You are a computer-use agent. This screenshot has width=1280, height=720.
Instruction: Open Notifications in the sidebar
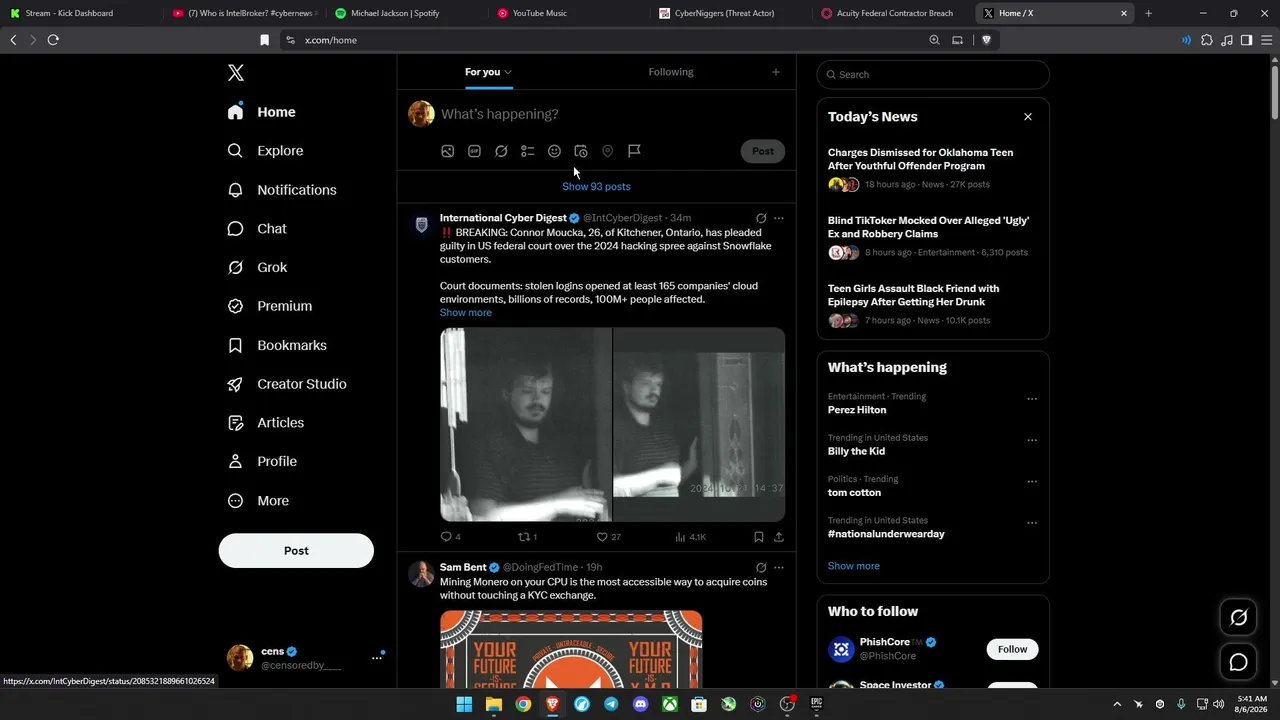tap(282, 190)
